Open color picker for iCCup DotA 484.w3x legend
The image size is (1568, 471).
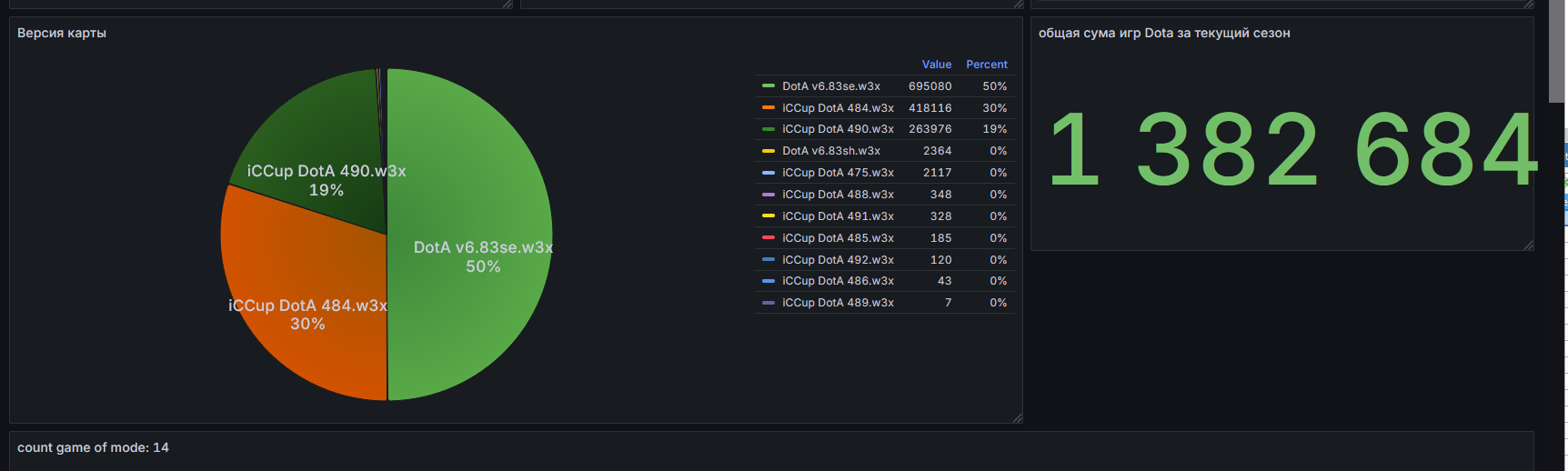(x=769, y=108)
